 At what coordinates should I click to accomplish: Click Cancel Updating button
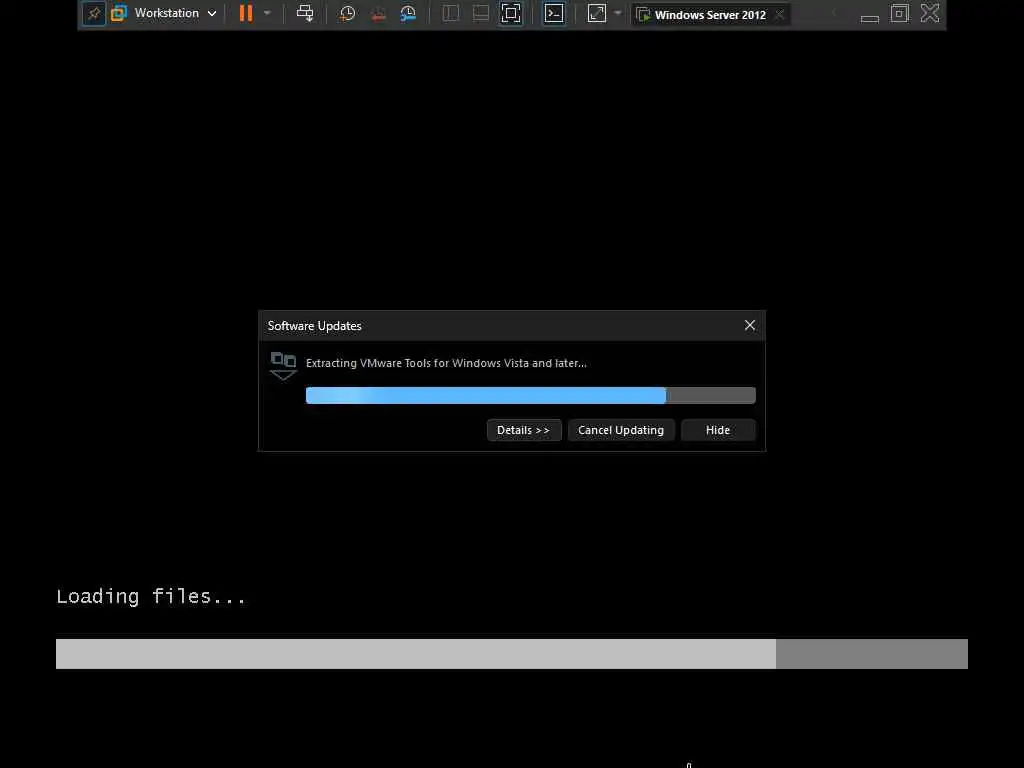coord(621,430)
